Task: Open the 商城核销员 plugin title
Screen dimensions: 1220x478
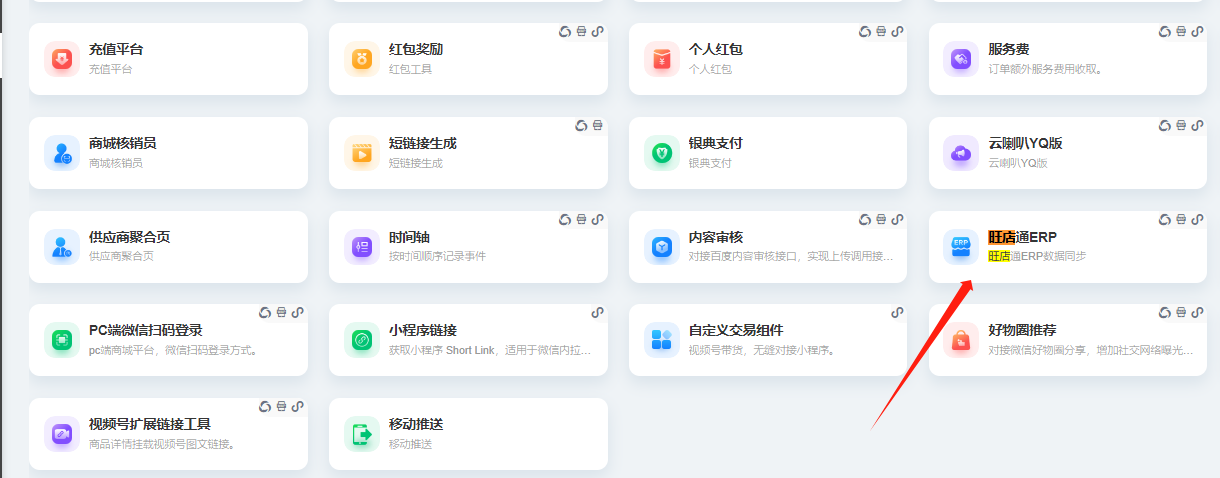Action: pos(122,143)
